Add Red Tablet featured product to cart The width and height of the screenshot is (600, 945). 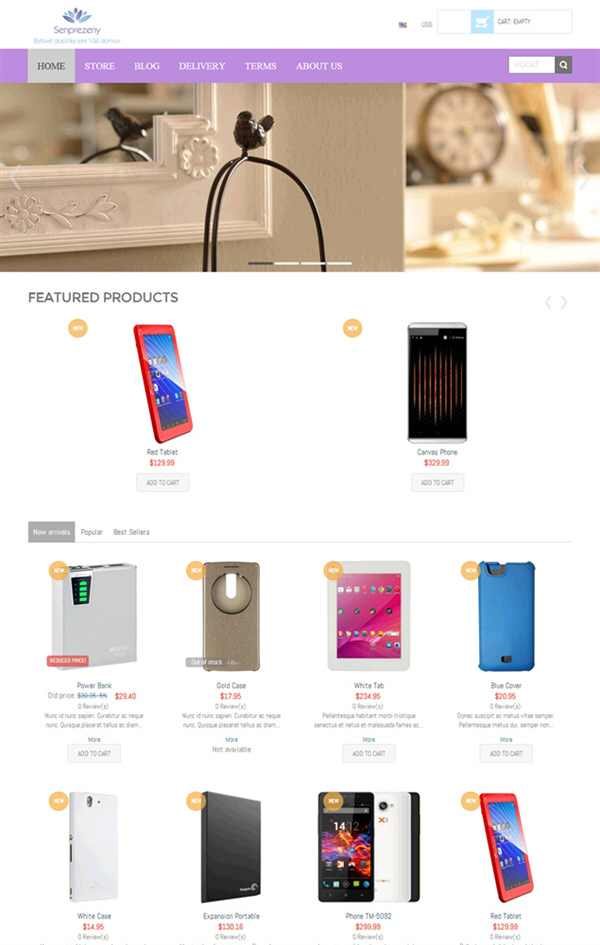[x=163, y=483]
